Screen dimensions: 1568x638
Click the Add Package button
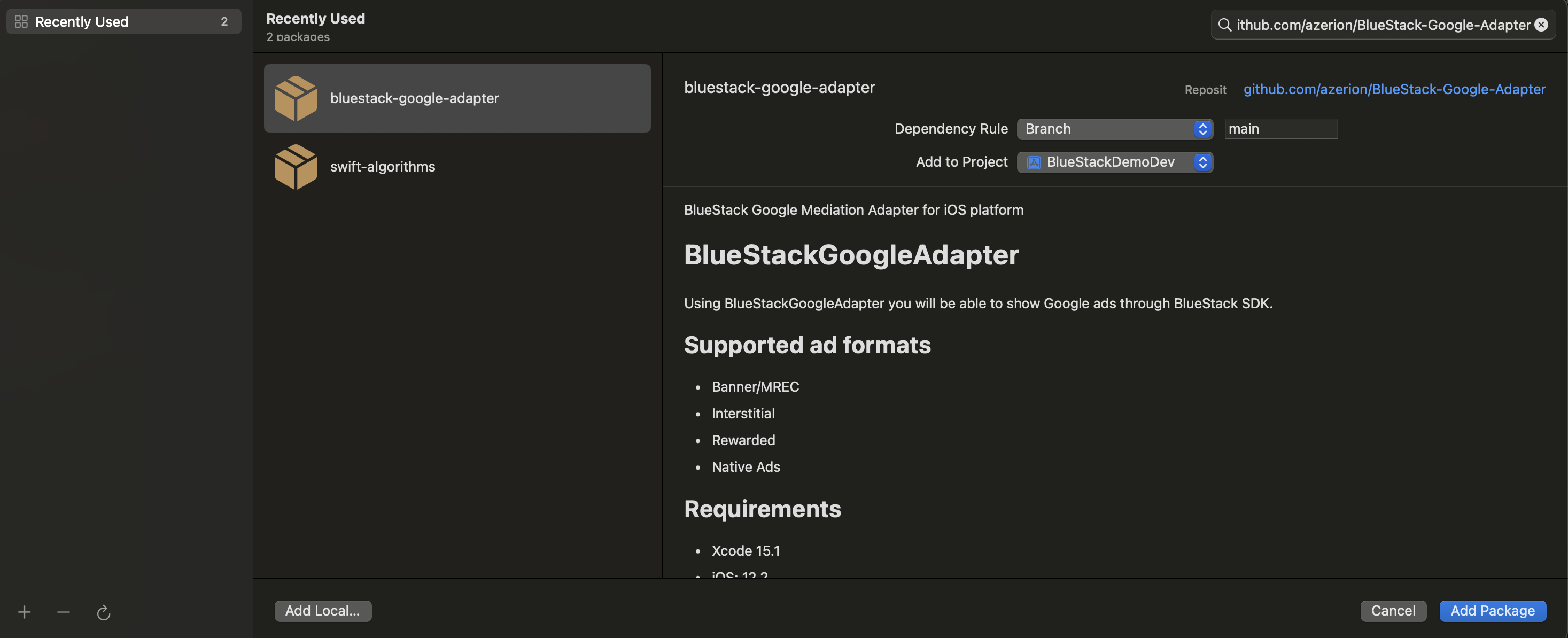(1492, 611)
